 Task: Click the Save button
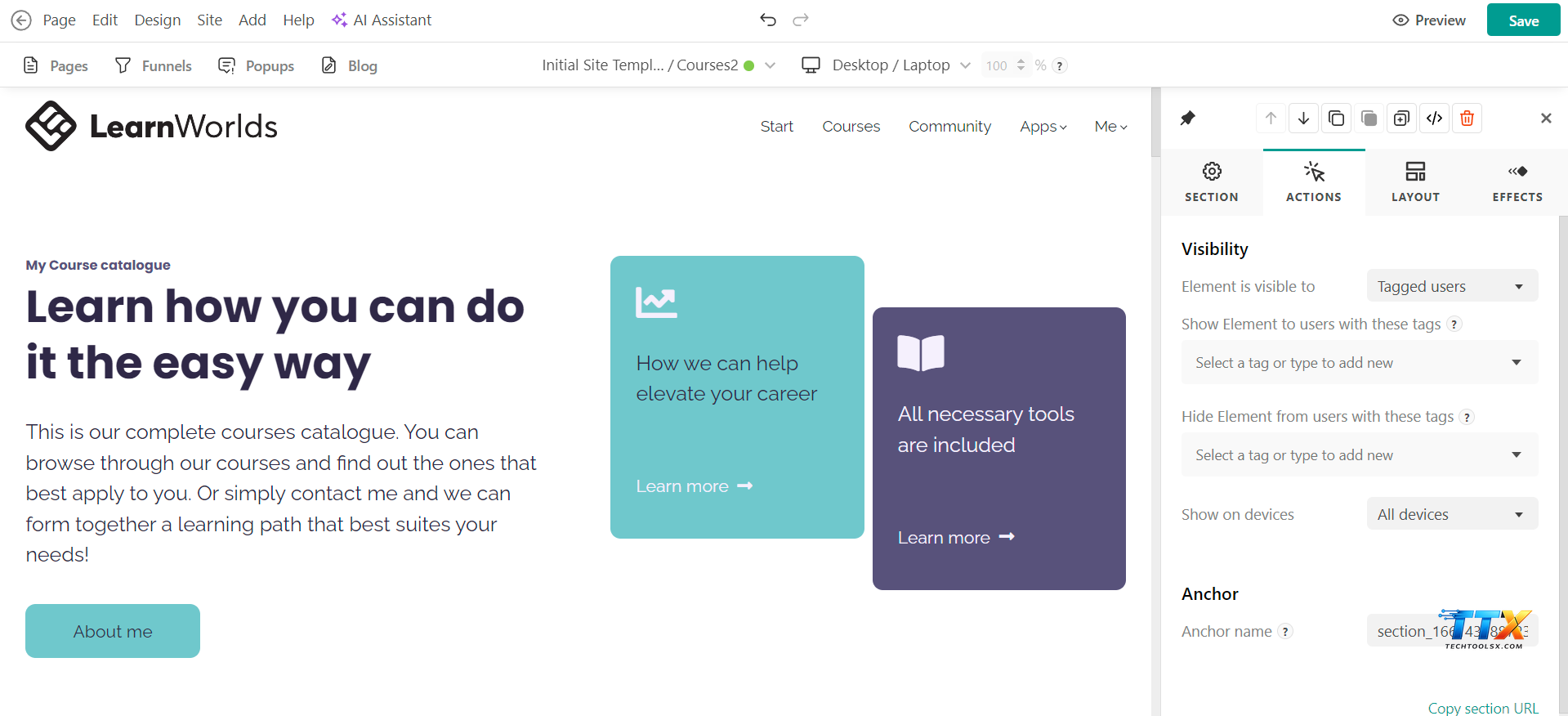[1523, 20]
